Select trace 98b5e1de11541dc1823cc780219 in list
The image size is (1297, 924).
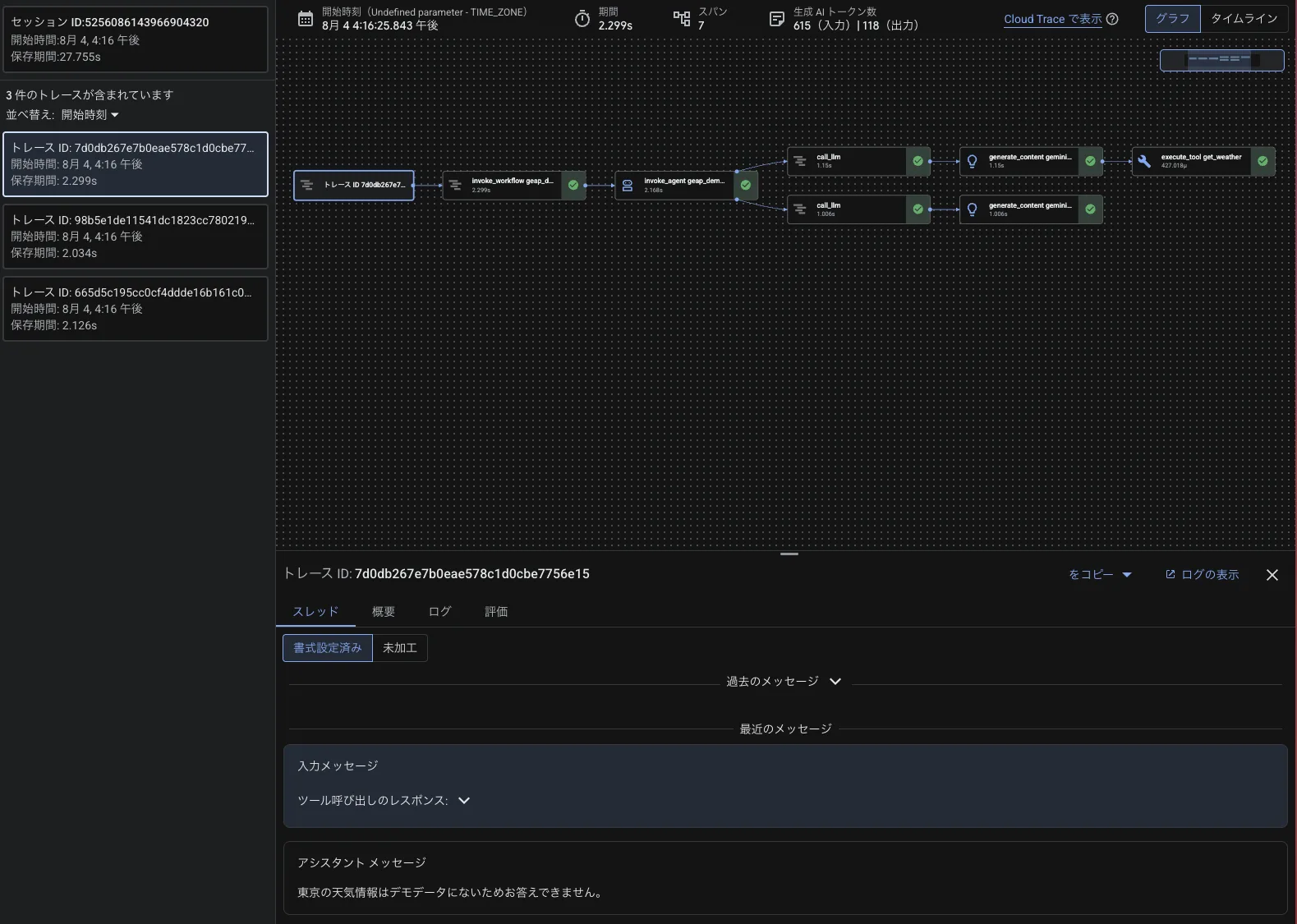(x=136, y=237)
